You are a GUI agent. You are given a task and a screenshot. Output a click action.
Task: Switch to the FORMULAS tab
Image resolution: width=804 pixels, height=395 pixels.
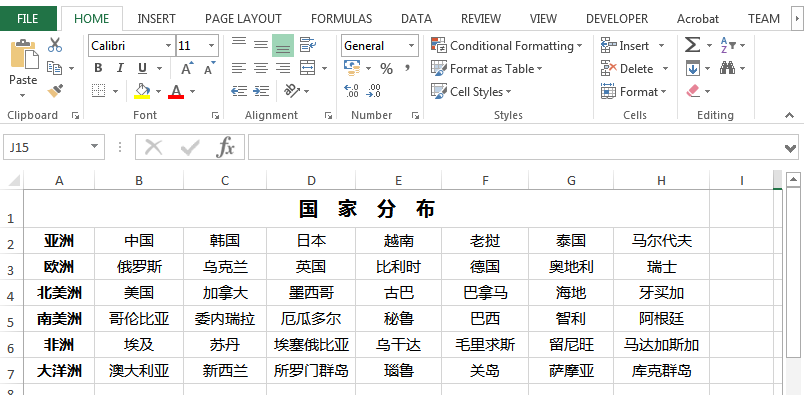[341, 19]
